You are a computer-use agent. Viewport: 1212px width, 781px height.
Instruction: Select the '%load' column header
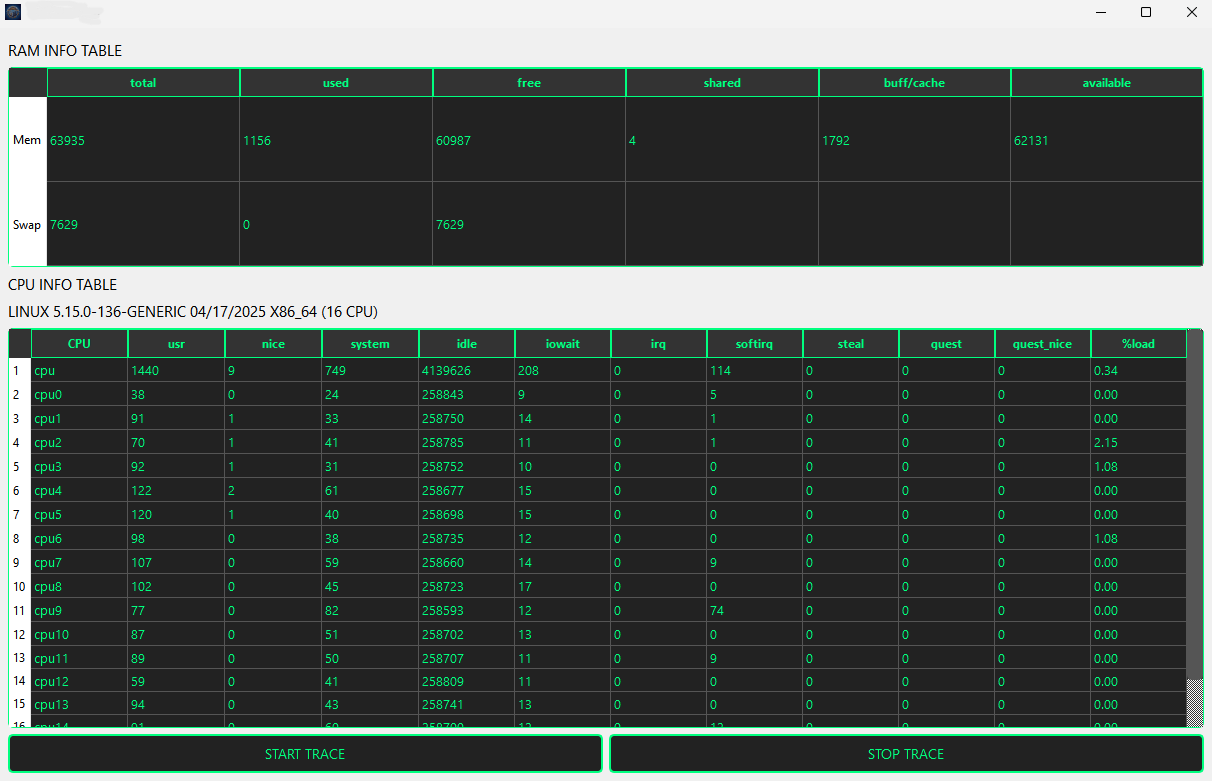point(1138,344)
